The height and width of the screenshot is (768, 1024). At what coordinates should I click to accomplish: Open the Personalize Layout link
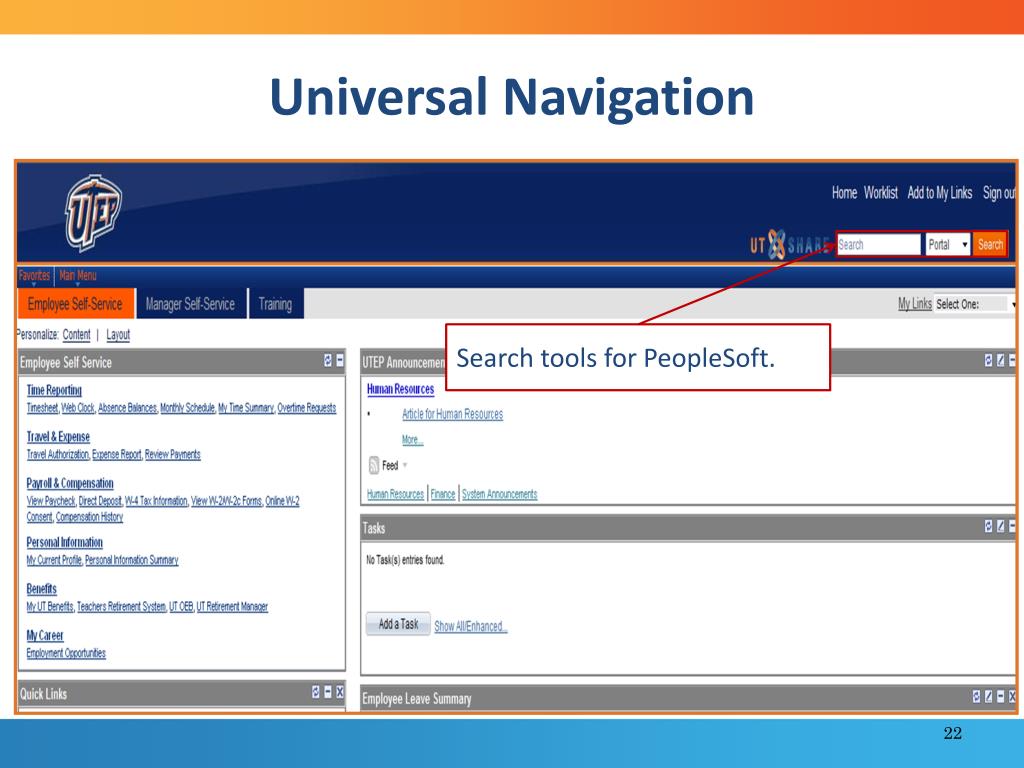tap(118, 334)
